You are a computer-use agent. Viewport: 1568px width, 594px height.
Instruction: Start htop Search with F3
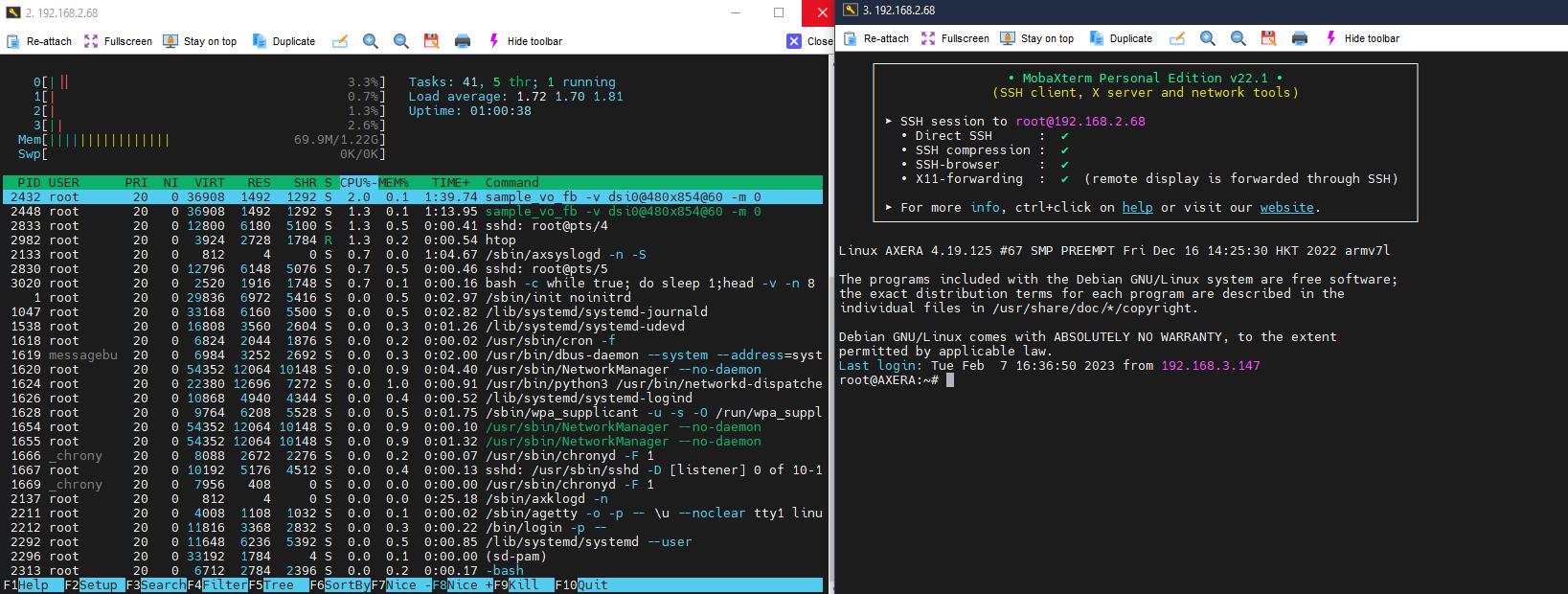click(x=156, y=584)
